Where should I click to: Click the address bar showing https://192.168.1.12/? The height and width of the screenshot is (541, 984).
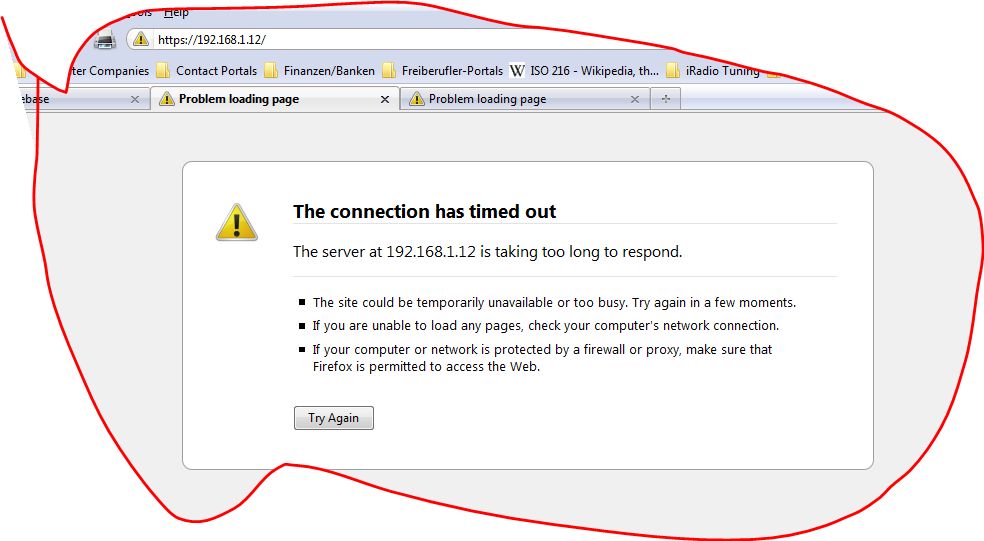[400, 40]
